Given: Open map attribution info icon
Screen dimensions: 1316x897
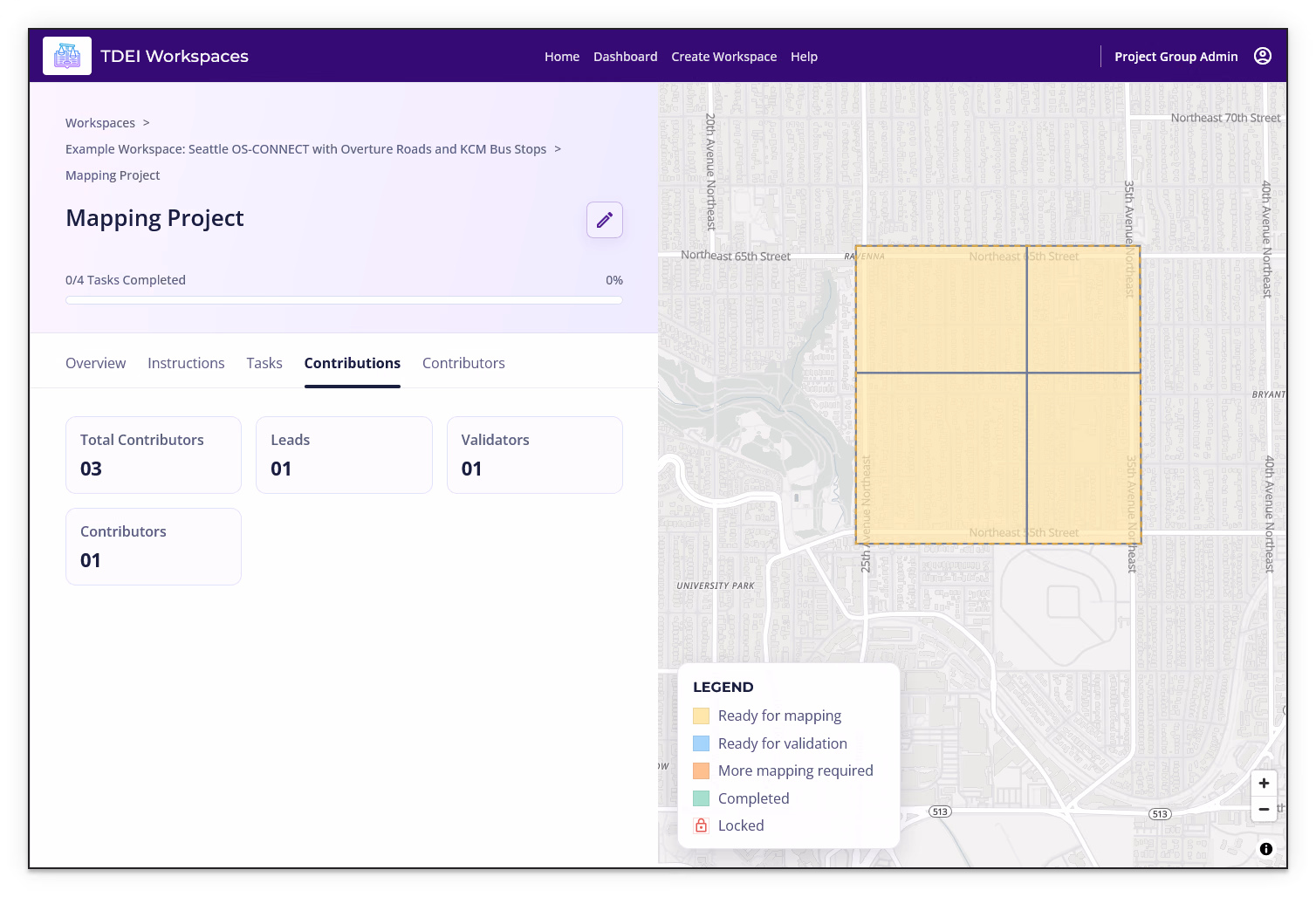Looking at the screenshot, I should click(x=1266, y=849).
